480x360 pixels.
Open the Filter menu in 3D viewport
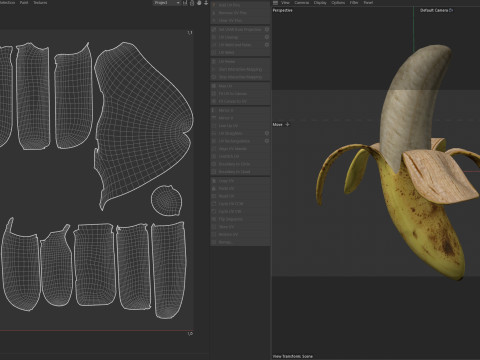354,3
